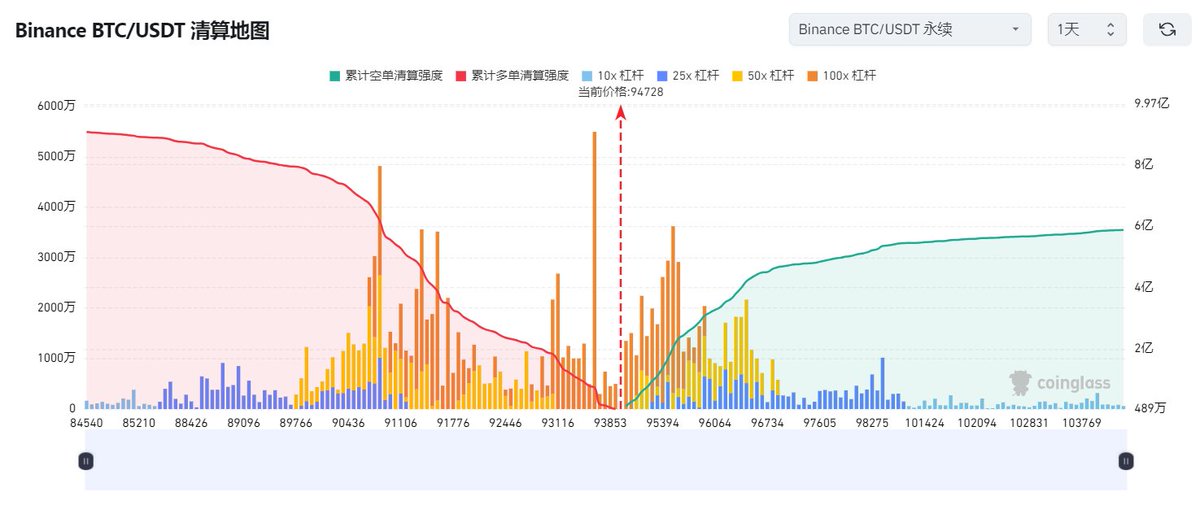Click the refresh icon button
1200x505 pixels.
click(x=1167, y=29)
